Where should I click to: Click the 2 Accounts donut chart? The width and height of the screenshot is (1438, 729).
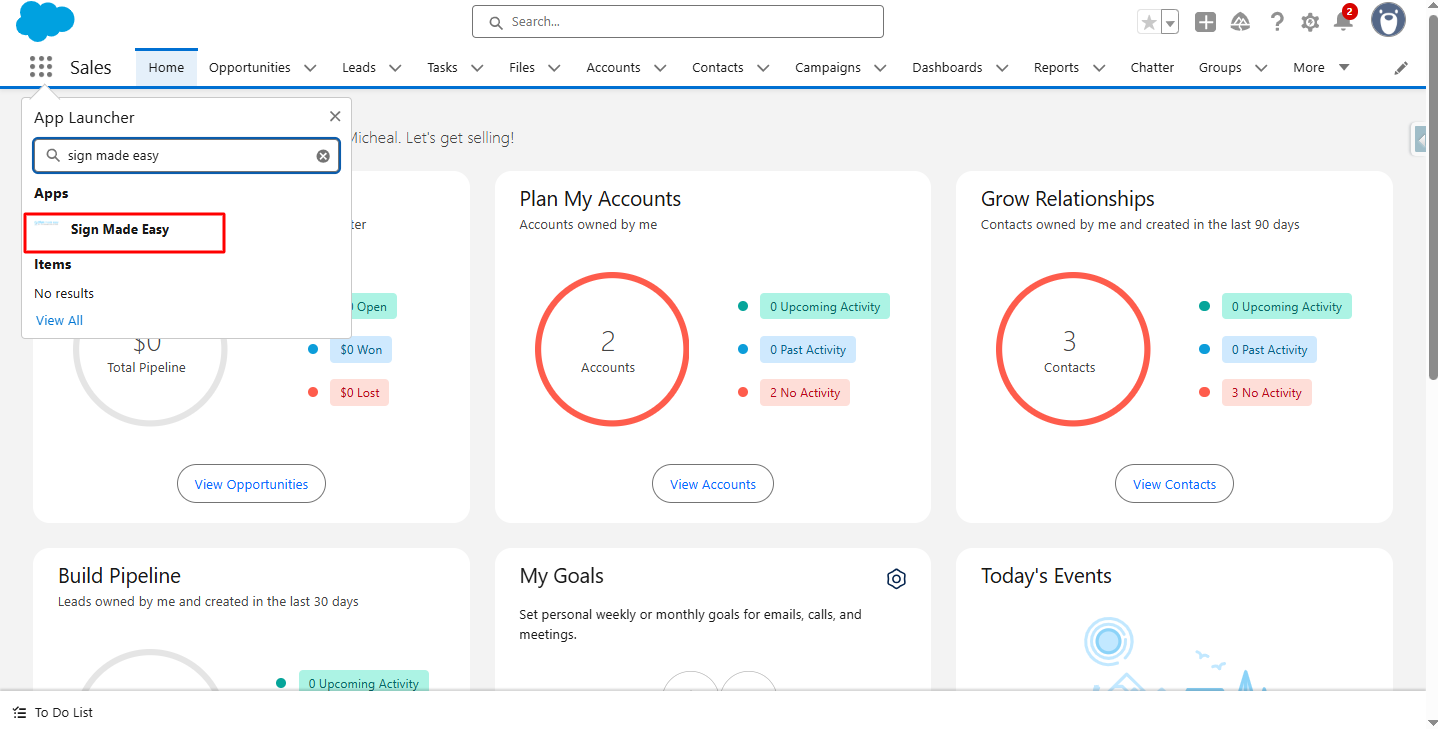tap(611, 349)
